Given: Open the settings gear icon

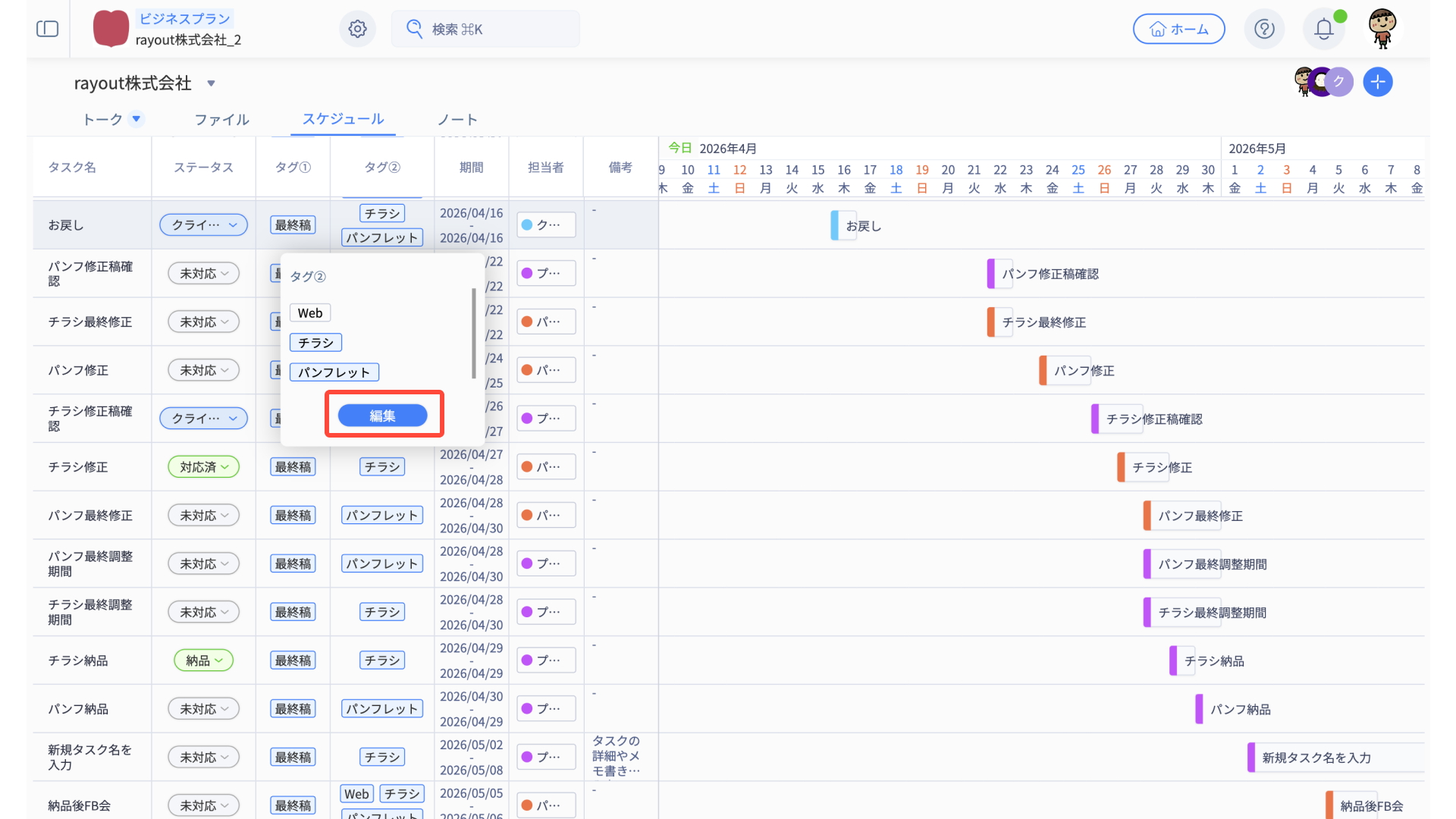Looking at the screenshot, I should [357, 29].
